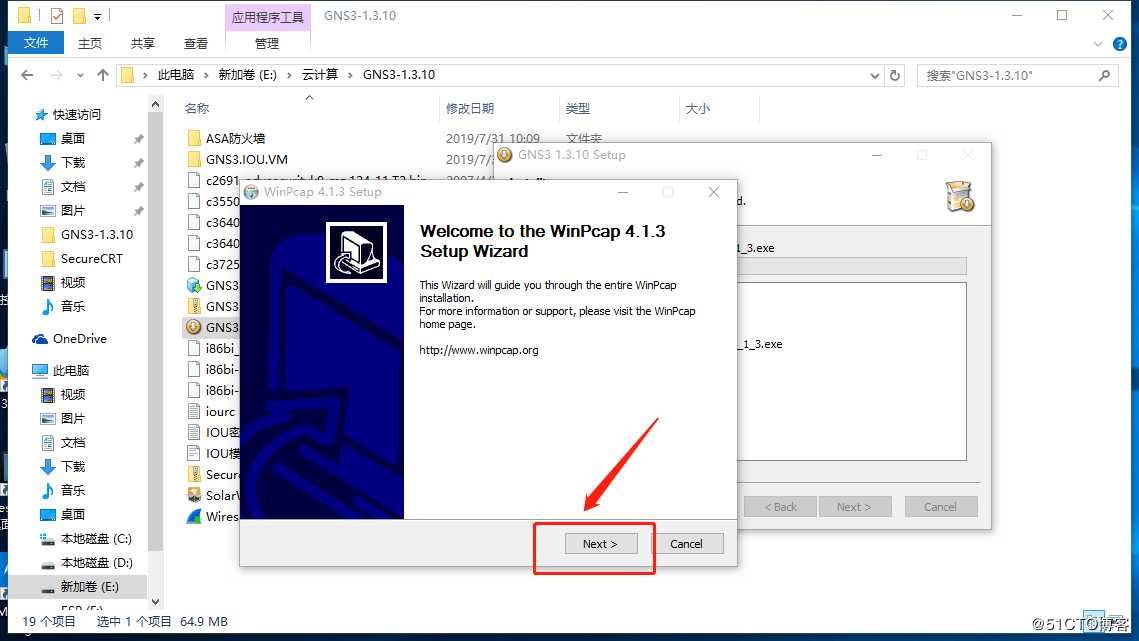Go up one folder level arrow
The width and height of the screenshot is (1139, 641).
103,75
